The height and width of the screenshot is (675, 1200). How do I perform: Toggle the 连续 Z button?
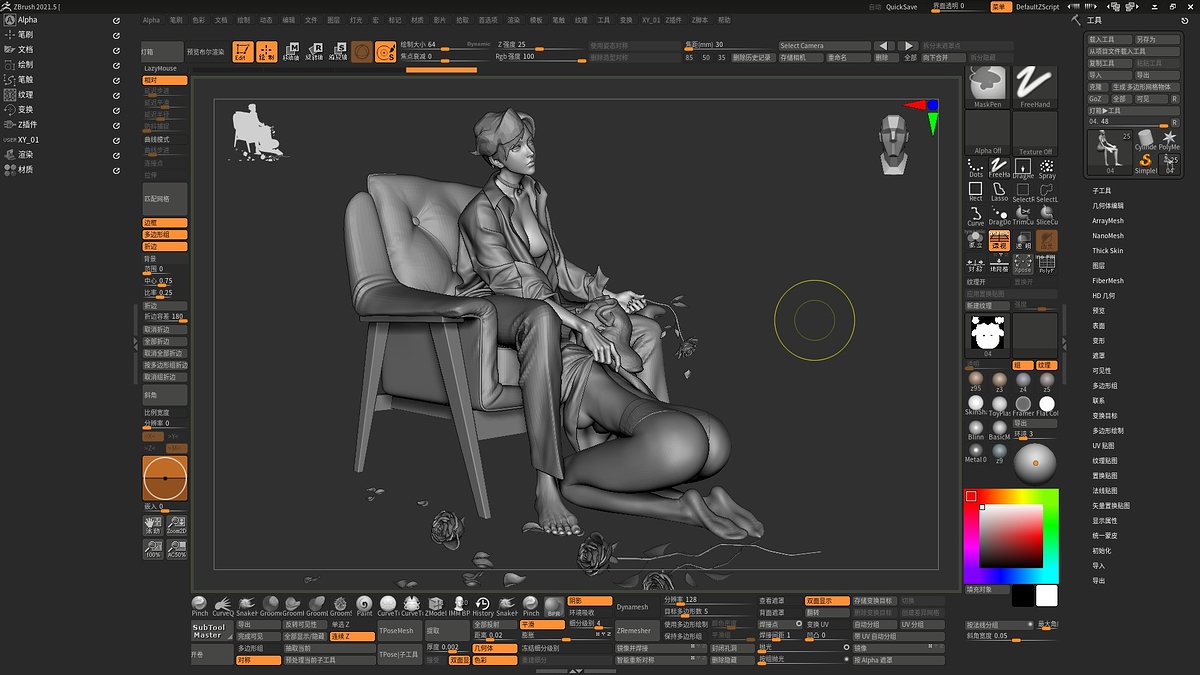pyautogui.click(x=353, y=636)
